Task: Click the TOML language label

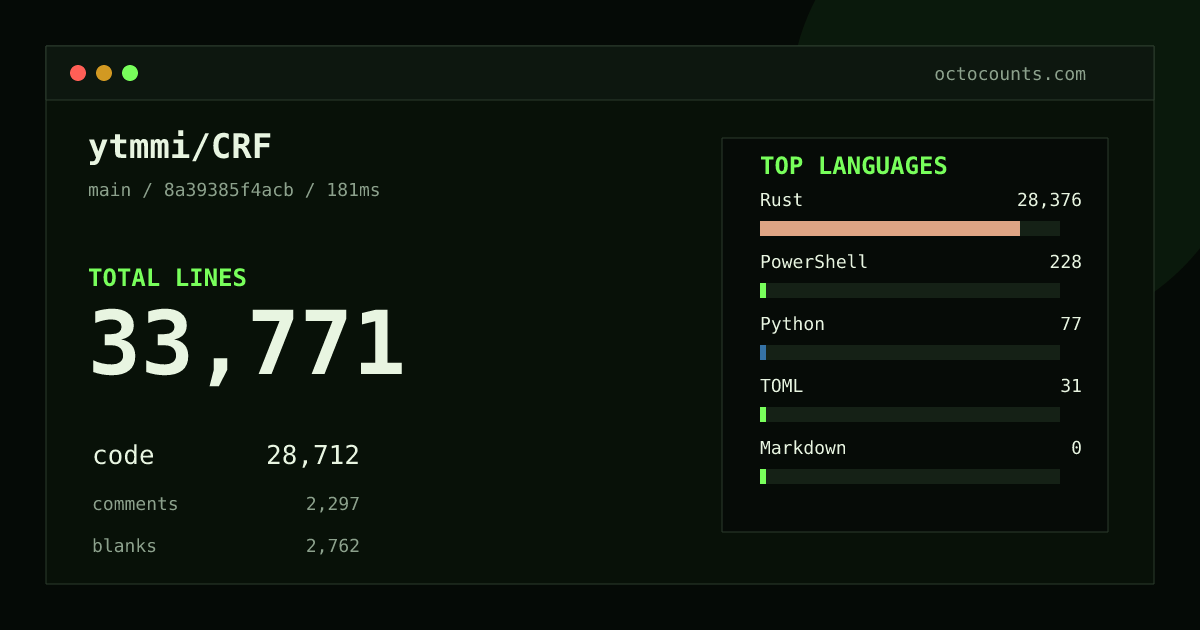Action: click(x=781, y=386)
